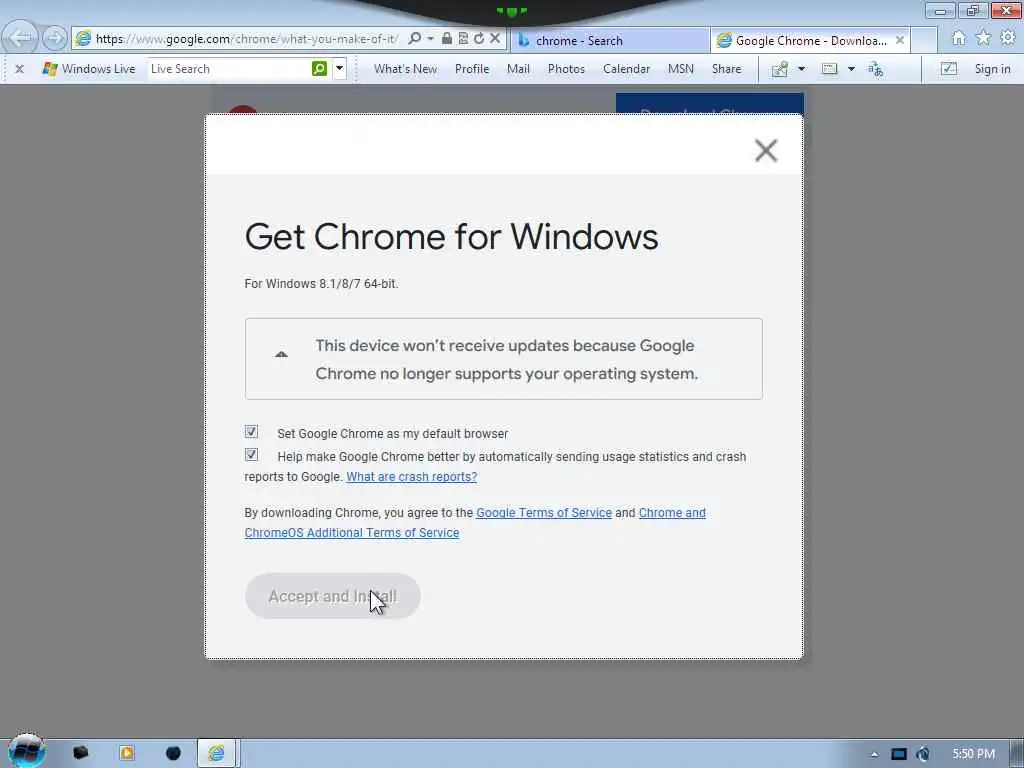Open What are crash reports? link

411,477
